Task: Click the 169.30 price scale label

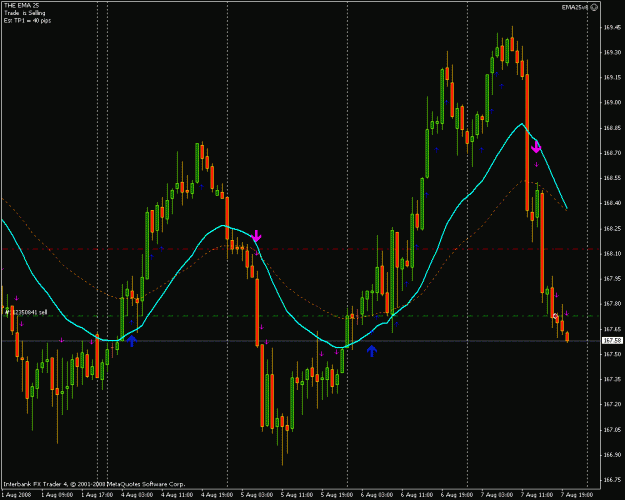Action: tap(613, 52)
